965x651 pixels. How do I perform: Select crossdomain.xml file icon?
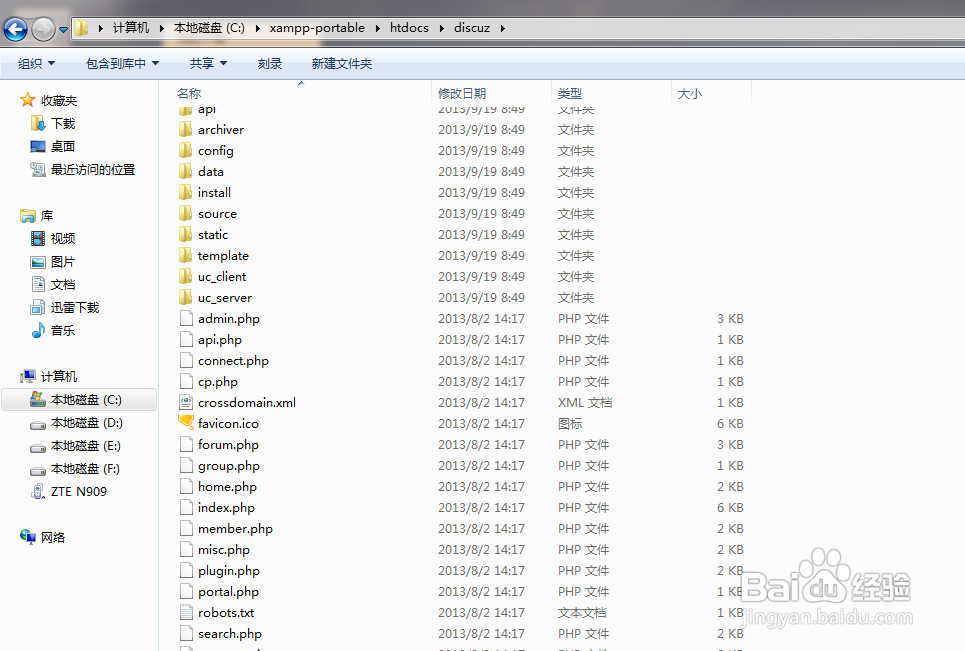pos(186,402)
